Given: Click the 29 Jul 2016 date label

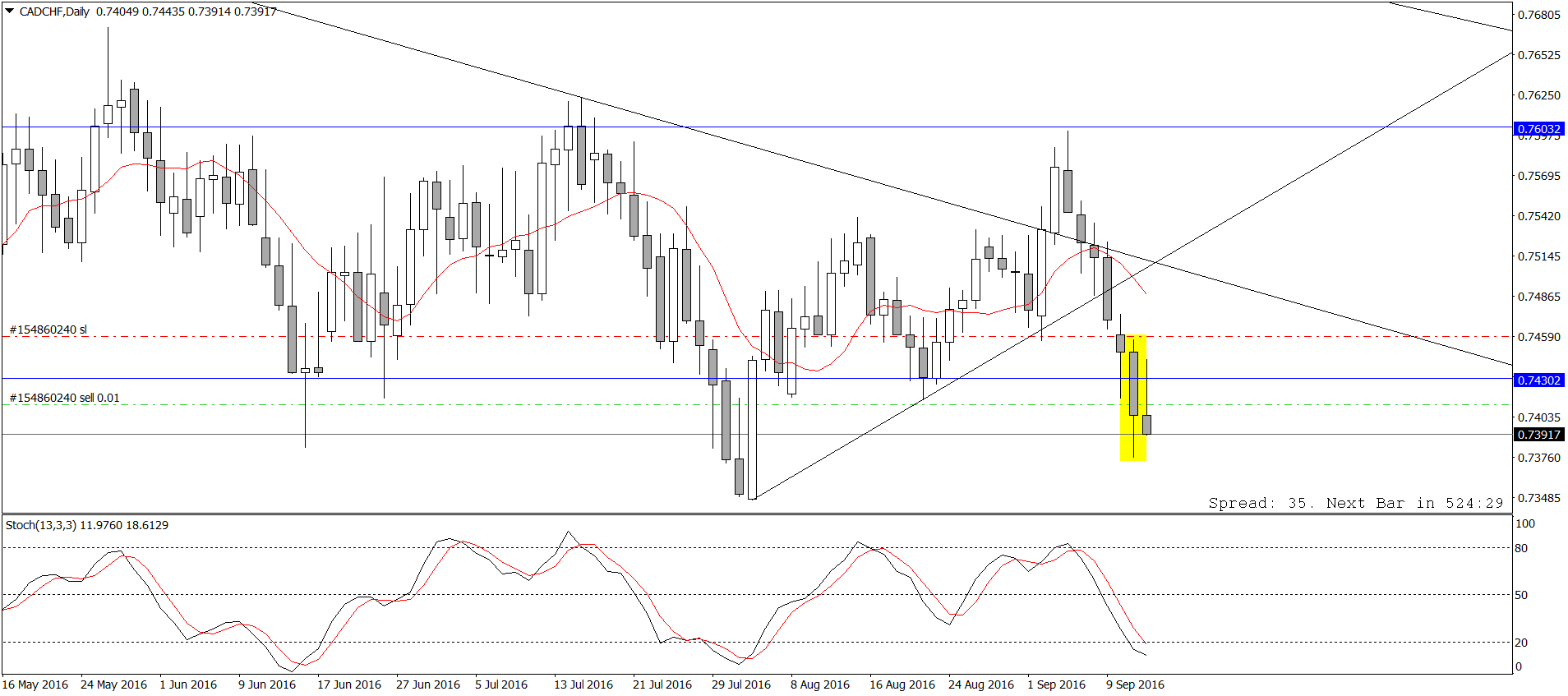Looking at the screenshot, I should [741, 684].
